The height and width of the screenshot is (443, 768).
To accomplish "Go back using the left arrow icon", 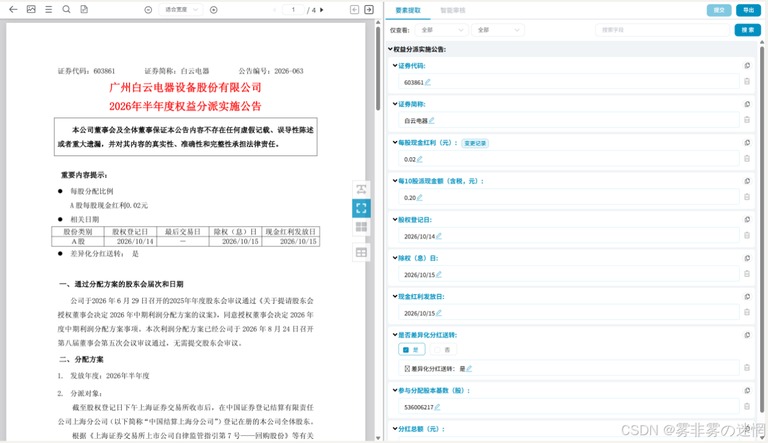I will 13,9.
